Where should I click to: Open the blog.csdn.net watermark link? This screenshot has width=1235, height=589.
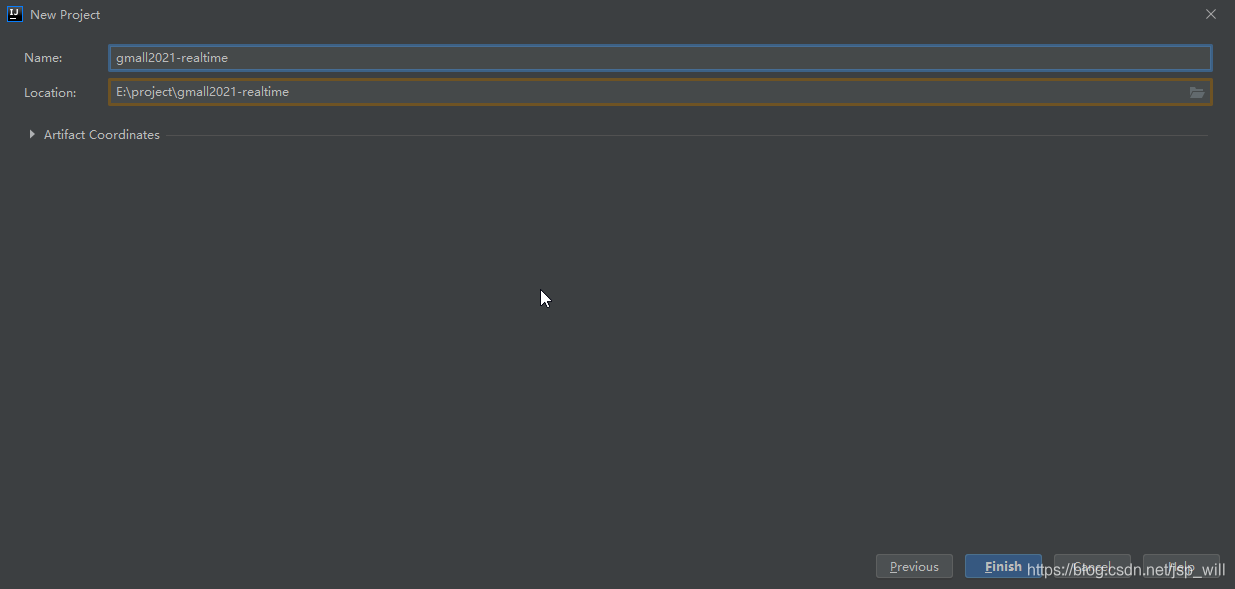tap(1126, 570)
